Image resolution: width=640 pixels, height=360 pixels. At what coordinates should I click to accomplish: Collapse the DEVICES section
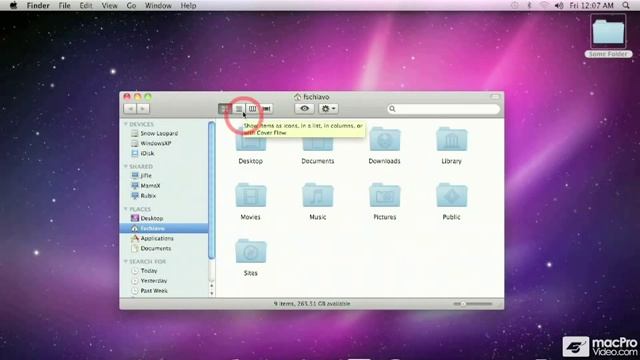click(126, 124)
